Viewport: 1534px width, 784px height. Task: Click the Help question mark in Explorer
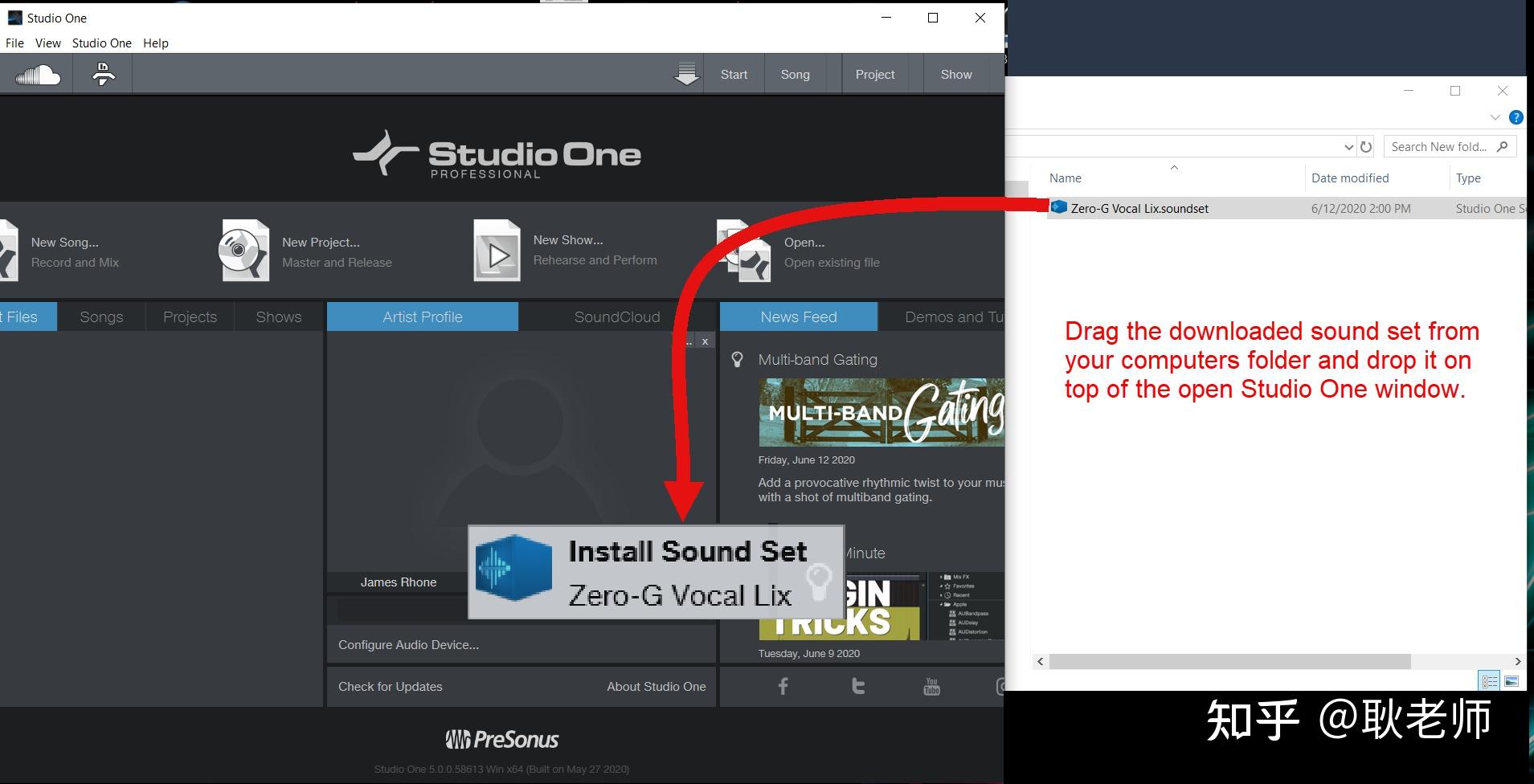(x=1516, y=117)
